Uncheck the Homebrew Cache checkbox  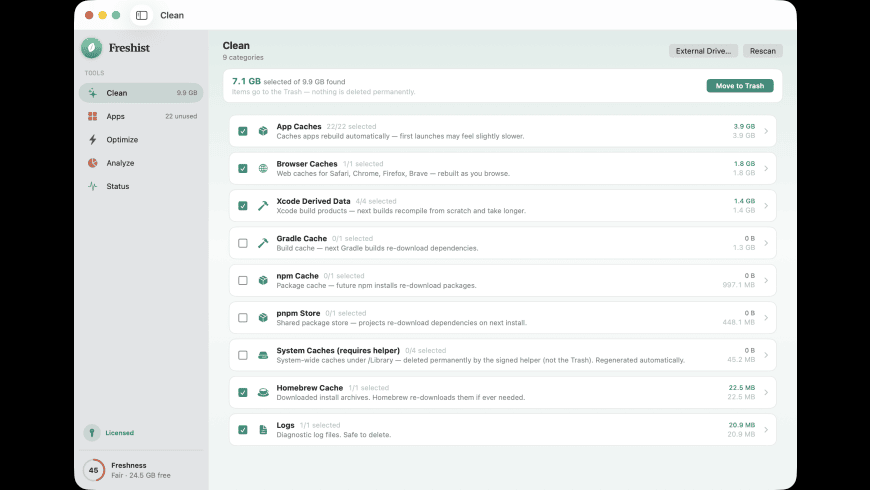tap(242, 392)
